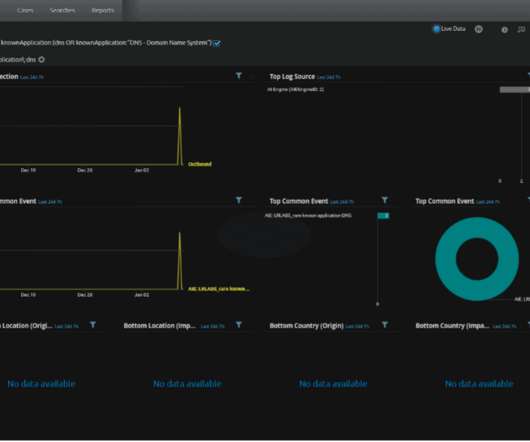
Task: Open time range link on Bottom Country (Origin)
Action: click(x=358, y=326)
